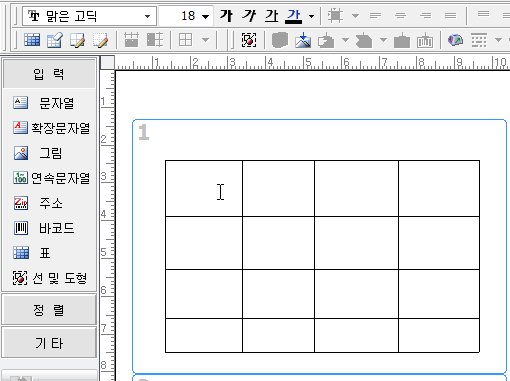The image size is (510, 381).
Task: Click the line spacing icon after justify
Action: [483, 14]
